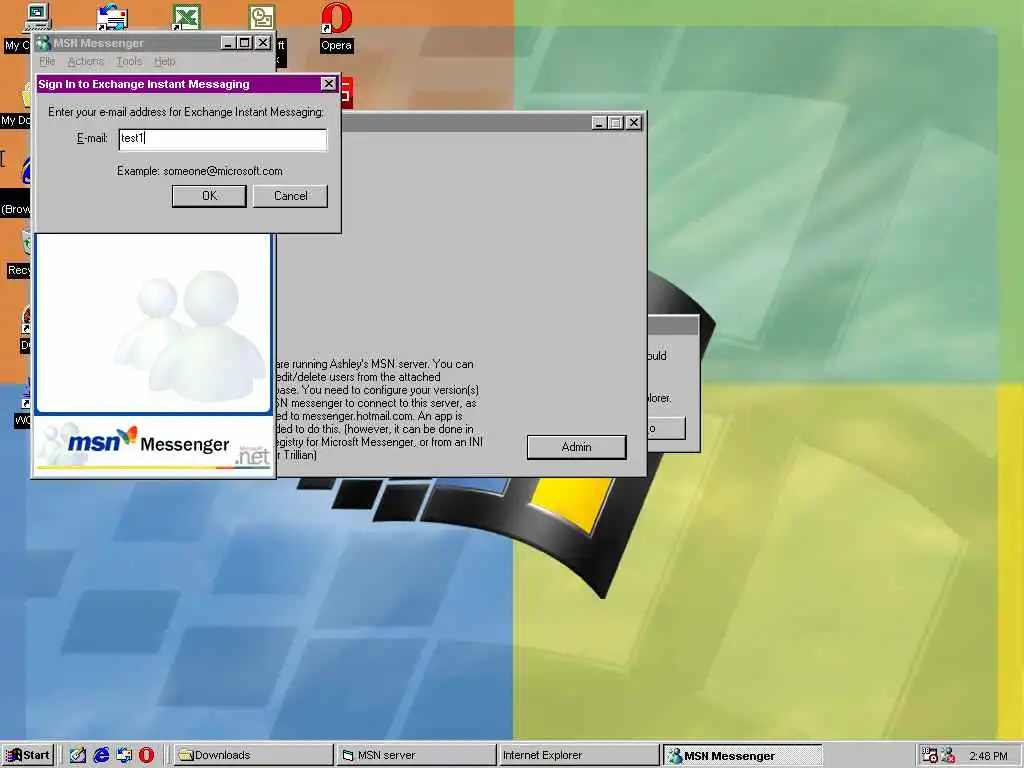Click the msn Messenger logo banner
Image resolution: width=1024 pixels, height=768 pixels.
[x=154, y=444]
